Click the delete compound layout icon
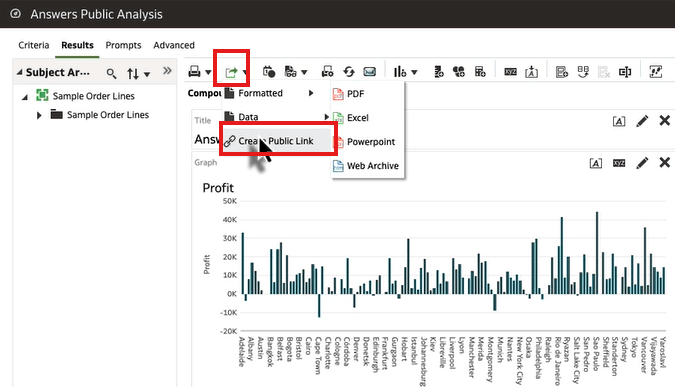Image resolution: width=675 pixels, height=387 pixels. [604, 72]
